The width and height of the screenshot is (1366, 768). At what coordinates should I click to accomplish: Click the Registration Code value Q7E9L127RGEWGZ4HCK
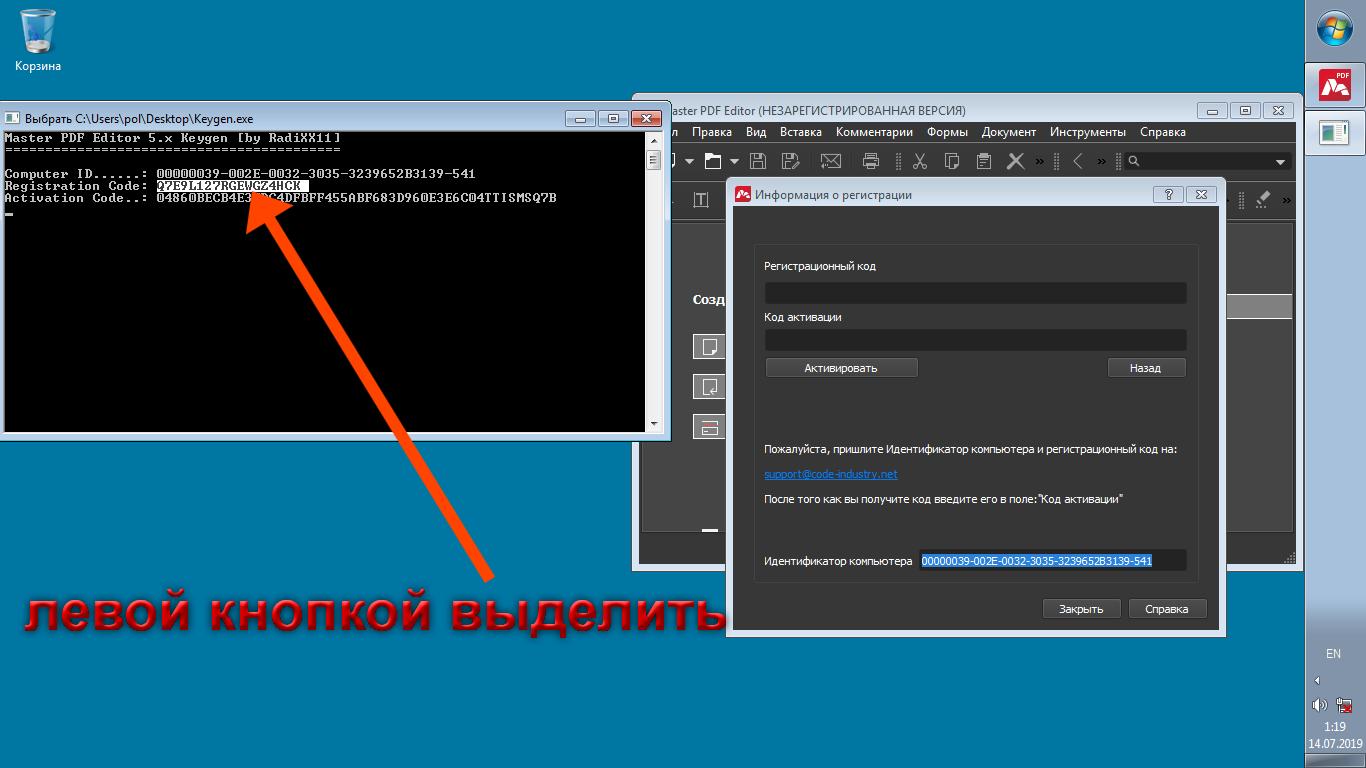(232, 186)
